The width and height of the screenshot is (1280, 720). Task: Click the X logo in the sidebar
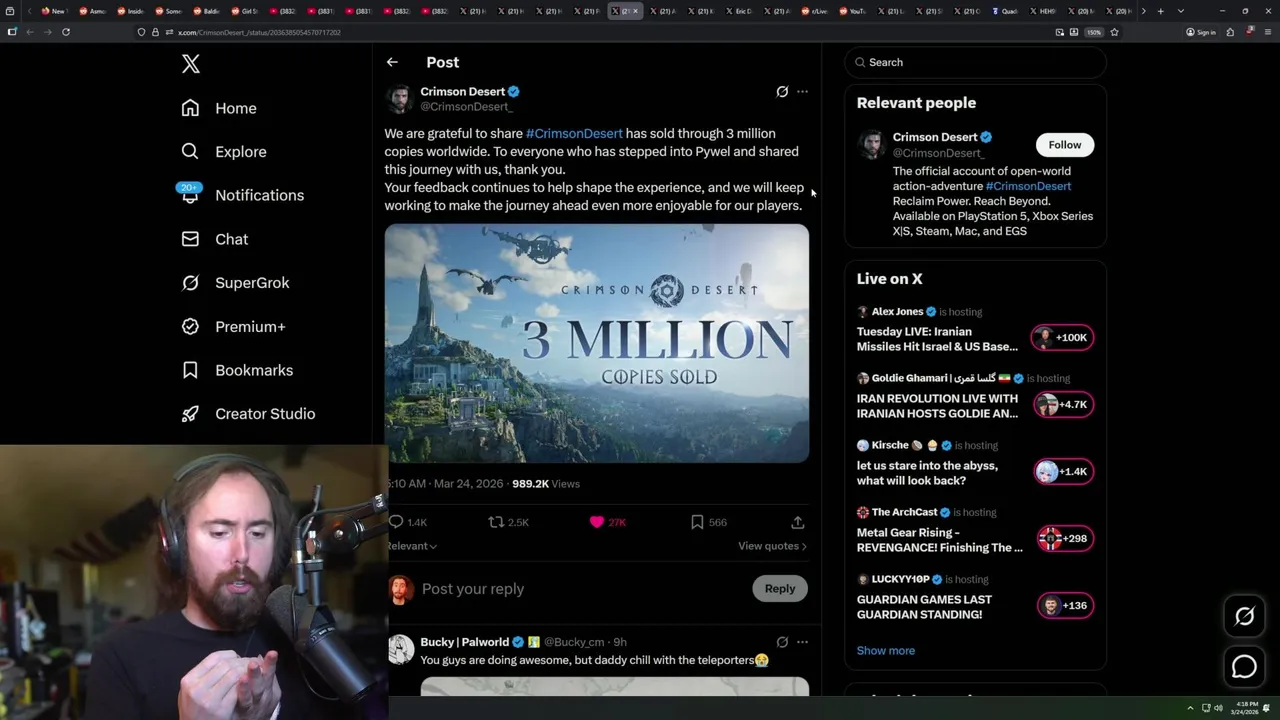(191, 64)
